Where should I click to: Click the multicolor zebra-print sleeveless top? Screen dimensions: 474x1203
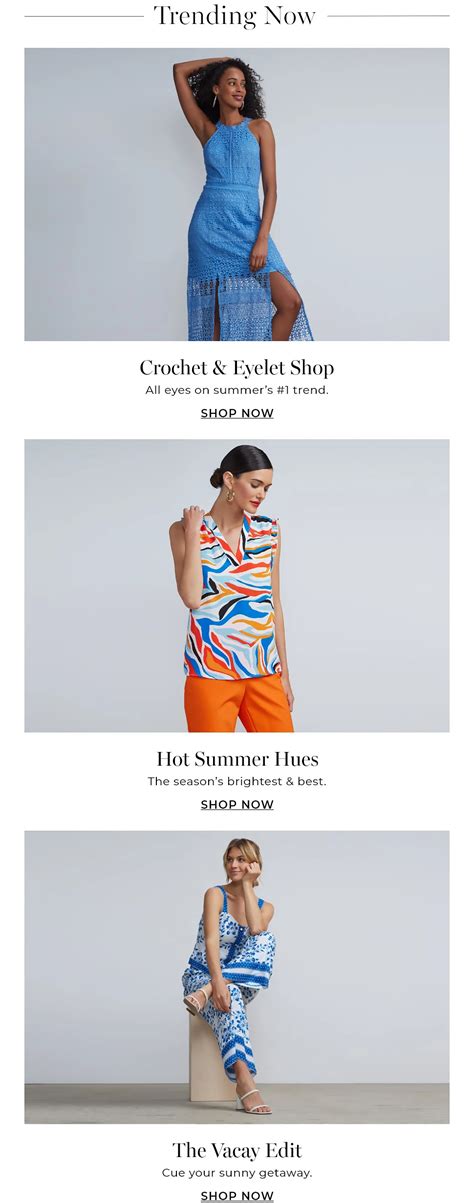tap(232, 600)
